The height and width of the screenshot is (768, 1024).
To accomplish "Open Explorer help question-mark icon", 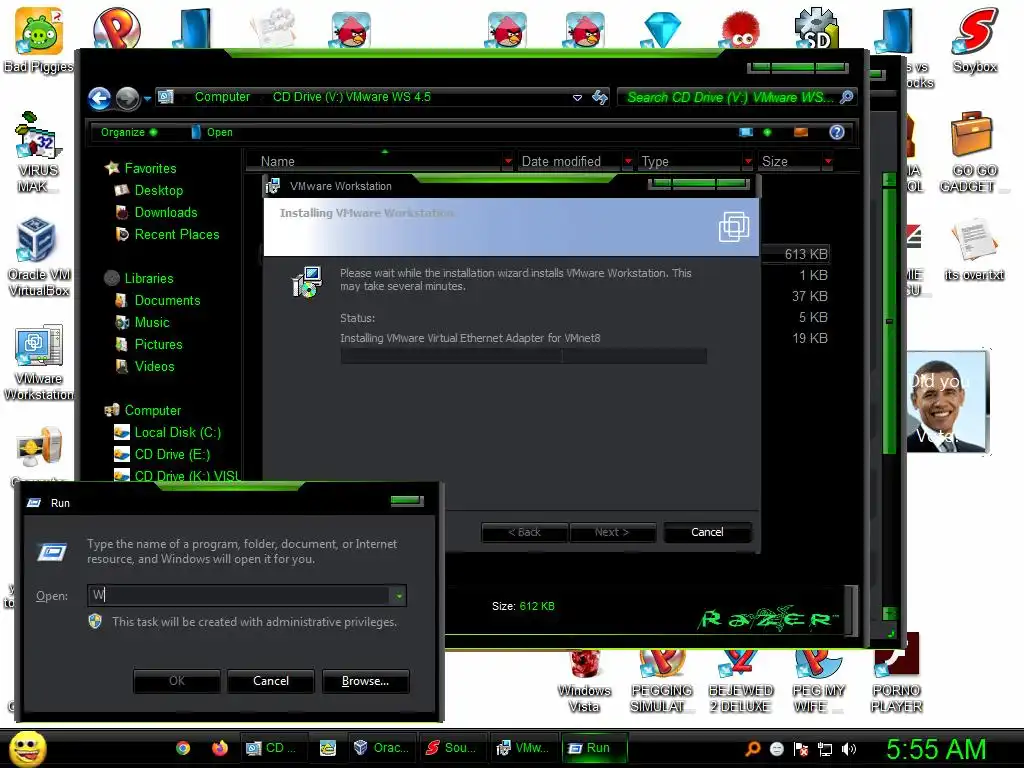I will tap(837, 133).
